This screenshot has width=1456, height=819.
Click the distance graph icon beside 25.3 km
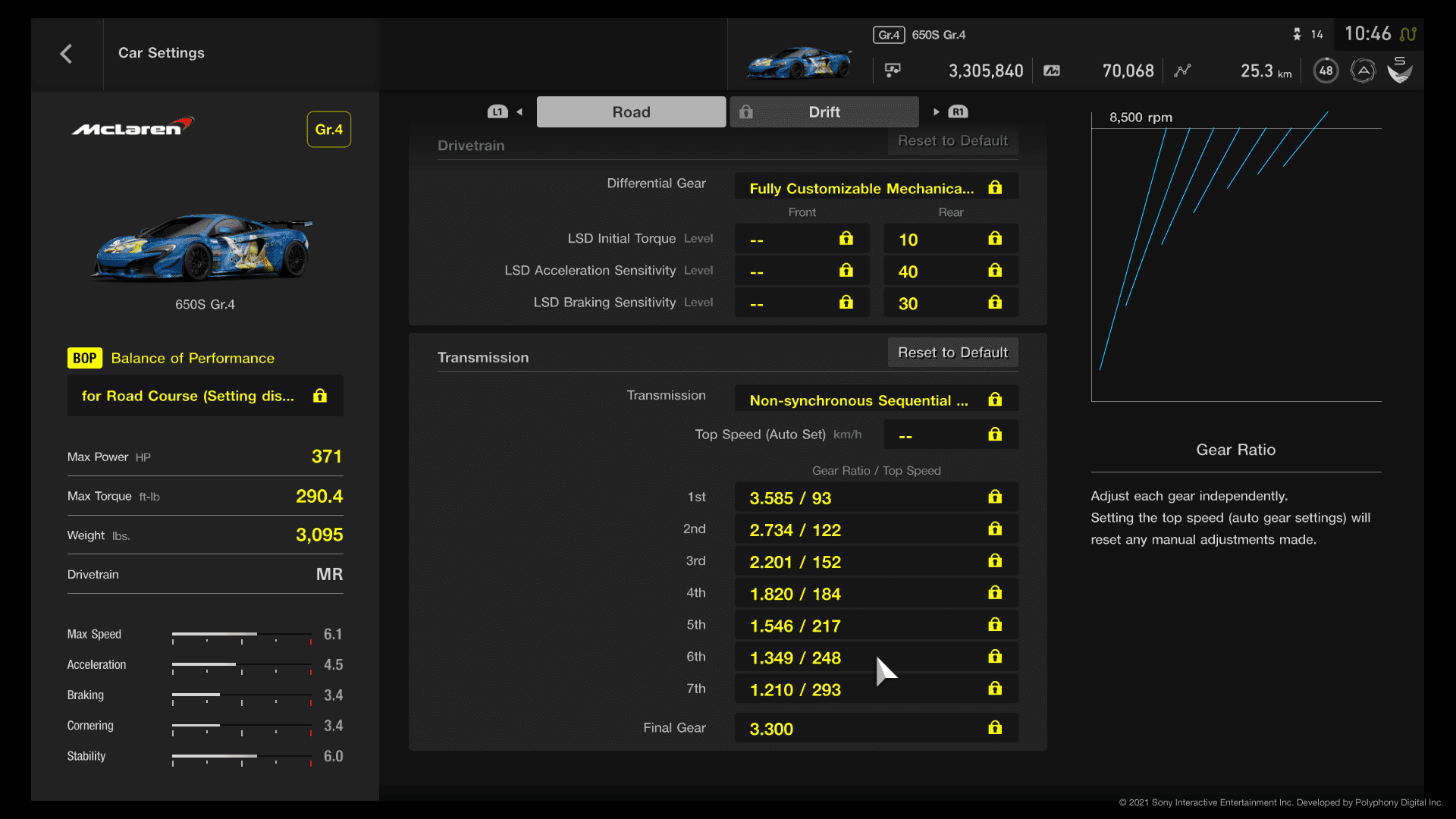[1182, 71]
